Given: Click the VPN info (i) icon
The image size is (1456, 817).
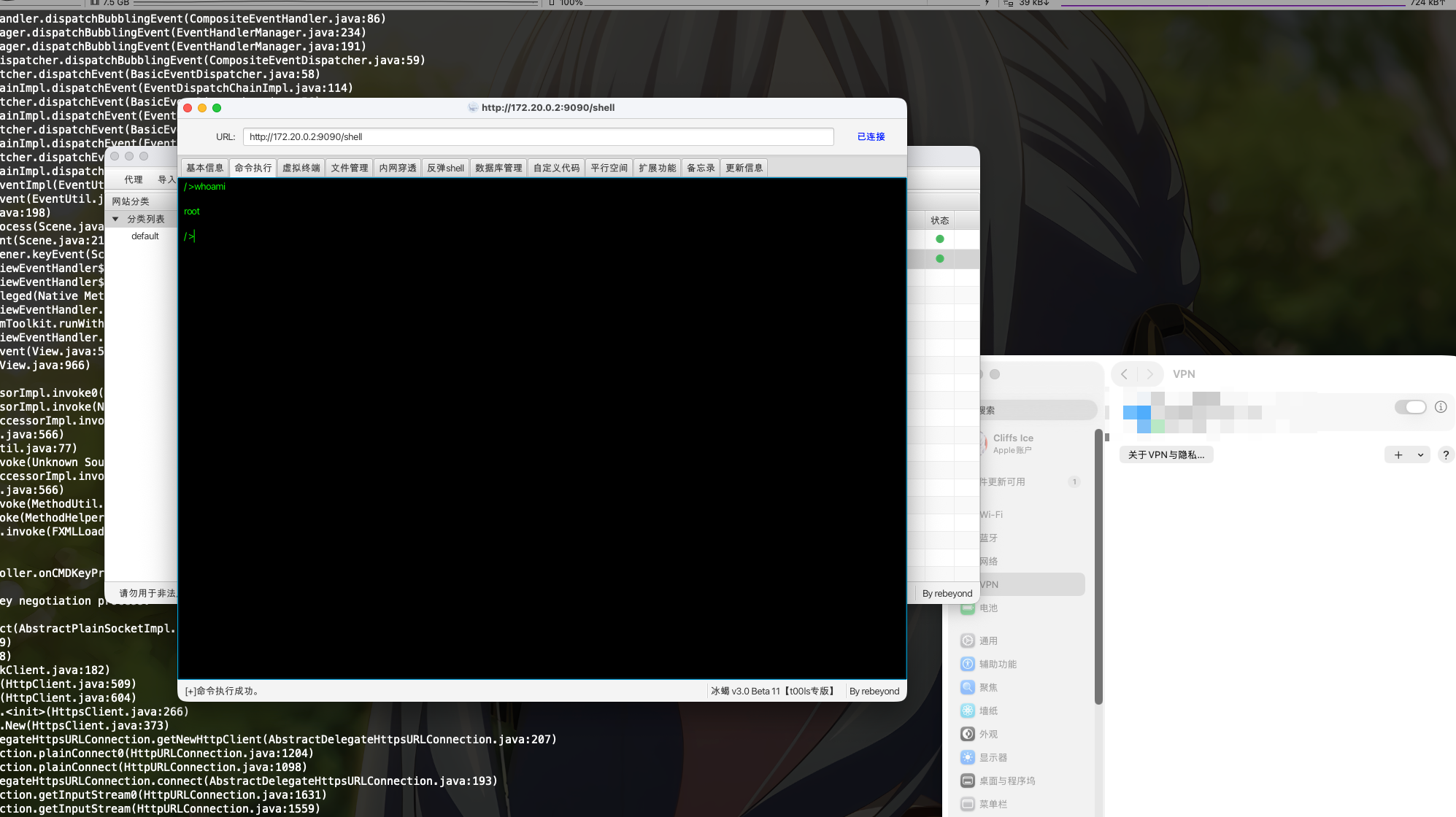Looking at the screenshot, I should tap(1441, 407).
